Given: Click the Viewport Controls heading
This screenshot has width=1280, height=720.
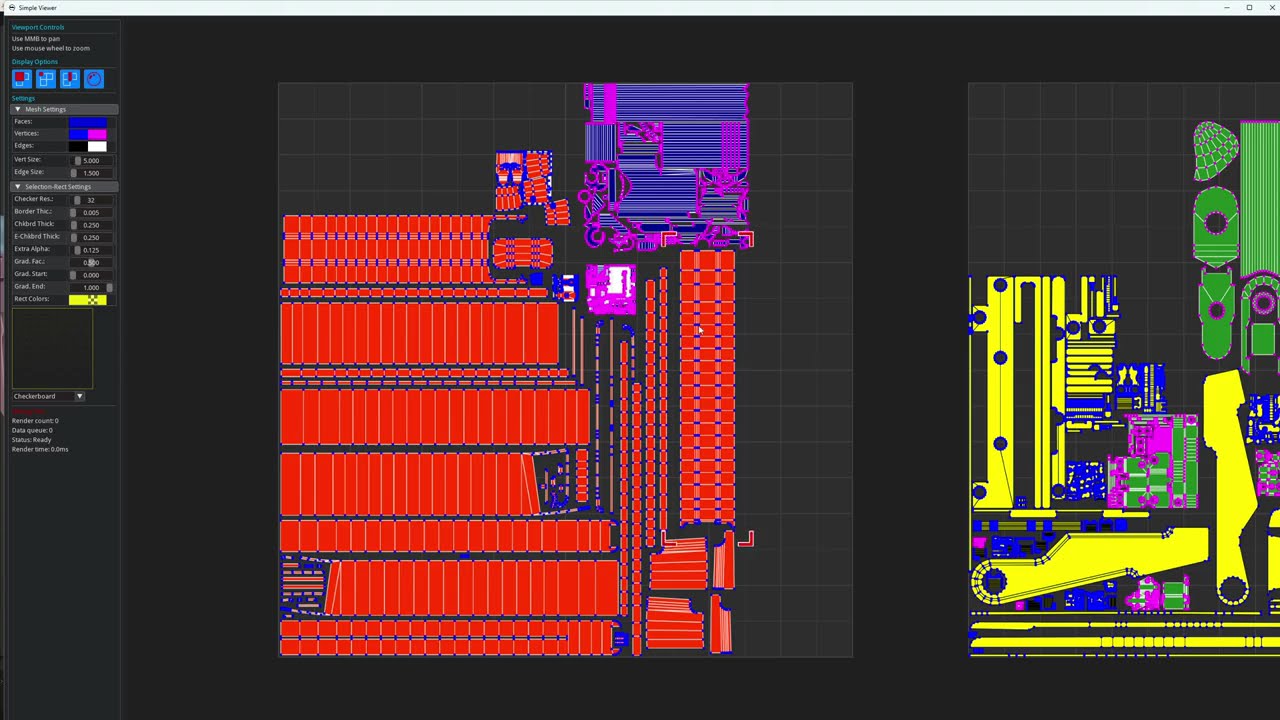Looking at the screenshot, I should pos(37,27).
